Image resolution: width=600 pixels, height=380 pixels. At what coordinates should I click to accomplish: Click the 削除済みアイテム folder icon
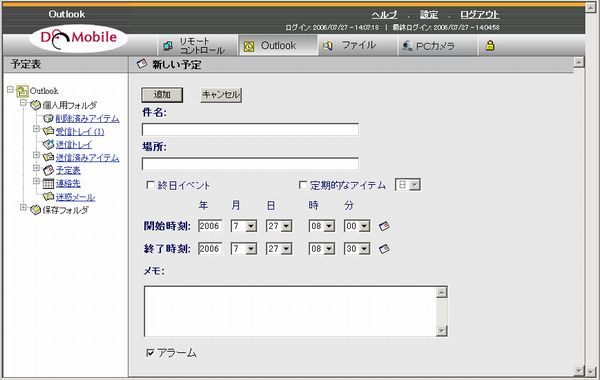coord(48,118)
